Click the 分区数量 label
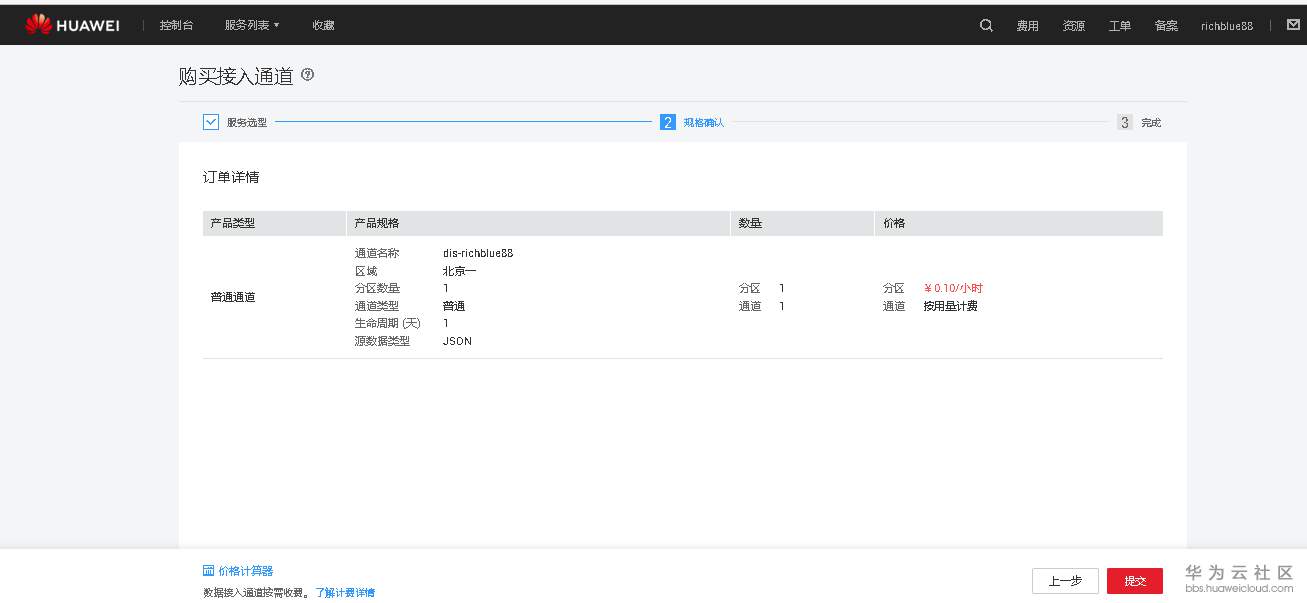 (x=377, y=288)
